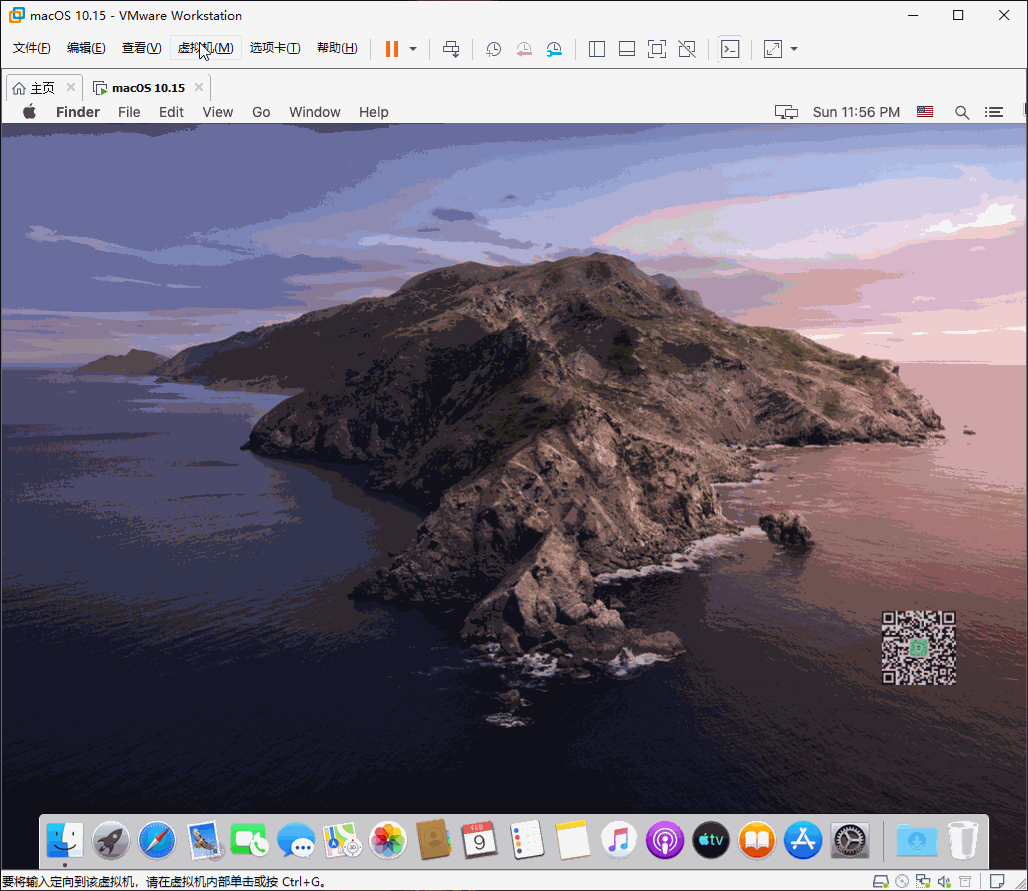Open the power options dropdown next to Pause

click(413, 49)
